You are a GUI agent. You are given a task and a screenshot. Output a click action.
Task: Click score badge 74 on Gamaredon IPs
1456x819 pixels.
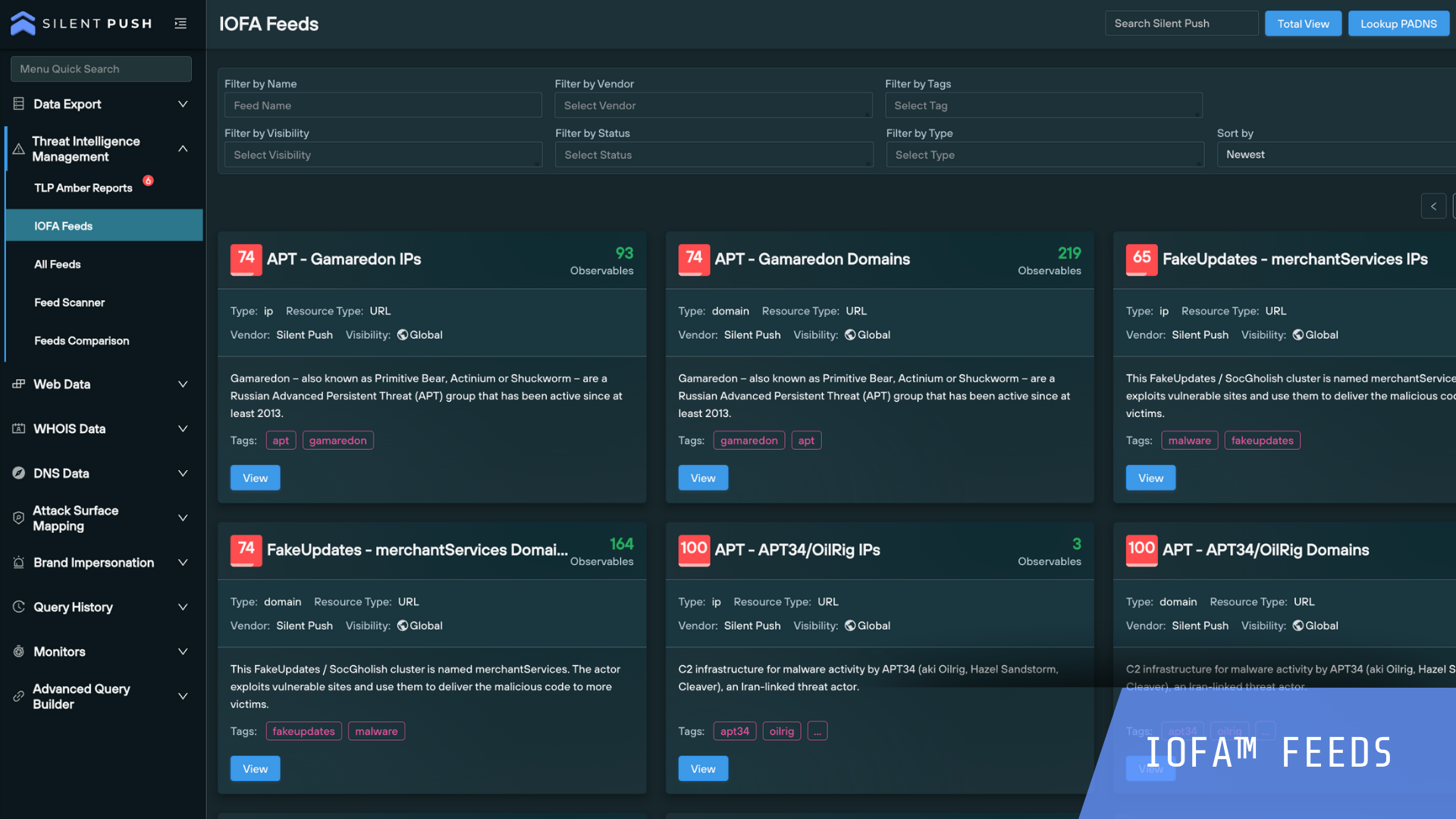[x=246, y=259]
